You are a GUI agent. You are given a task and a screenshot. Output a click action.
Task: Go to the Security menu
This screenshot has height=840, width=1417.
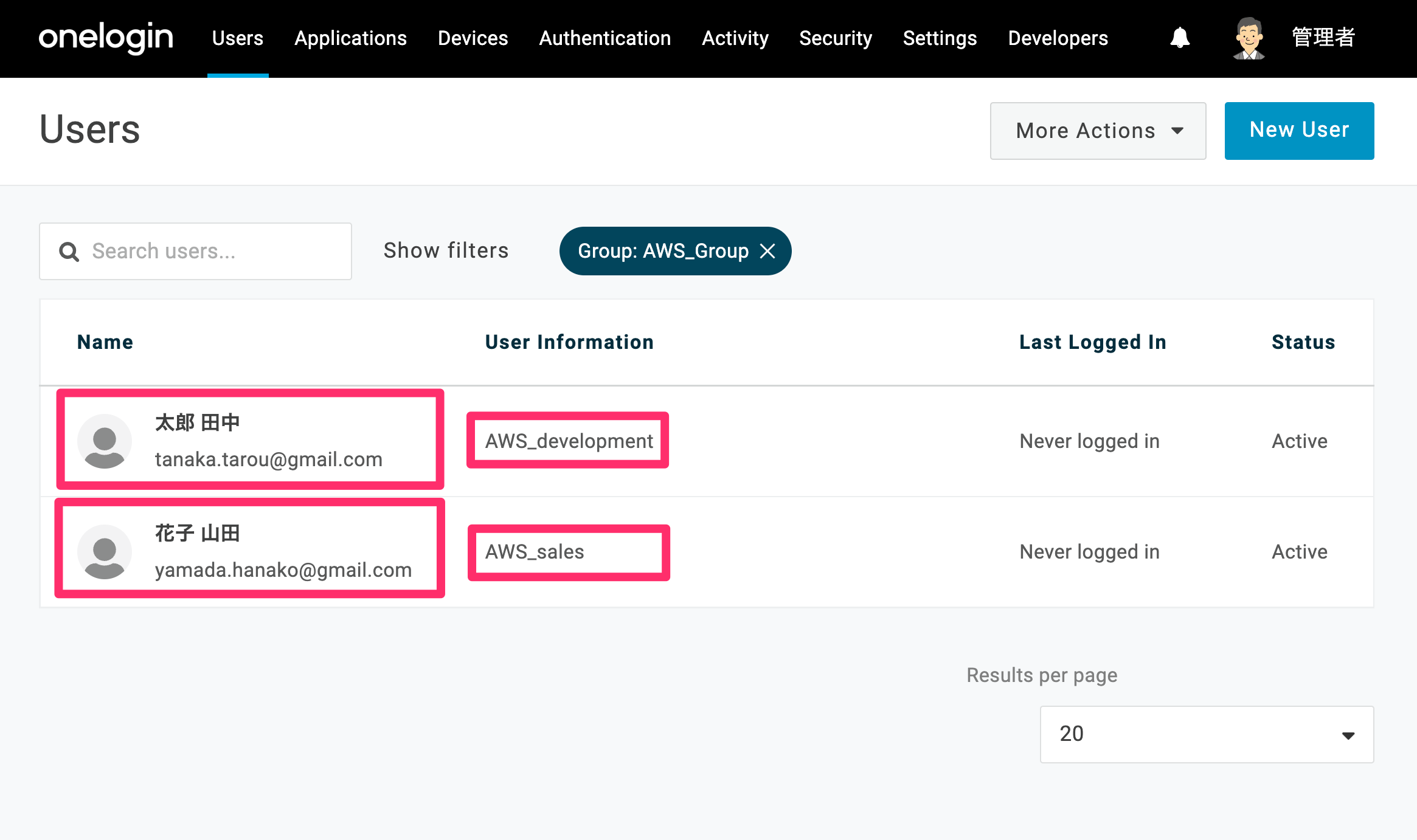(x=835, y=38)
